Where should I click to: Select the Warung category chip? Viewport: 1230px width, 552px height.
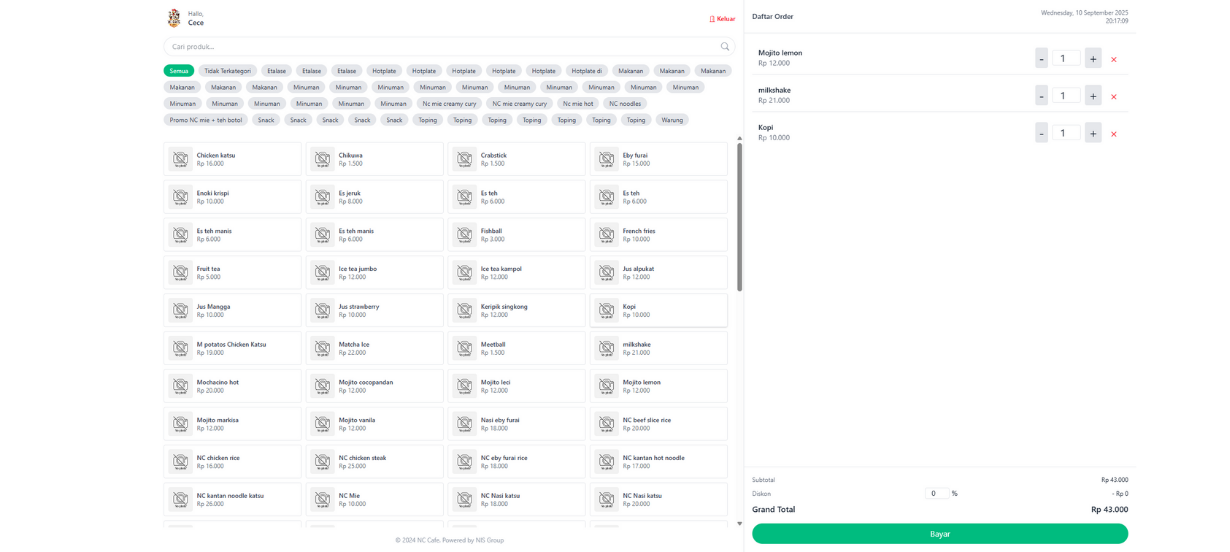tap(672, 120)
